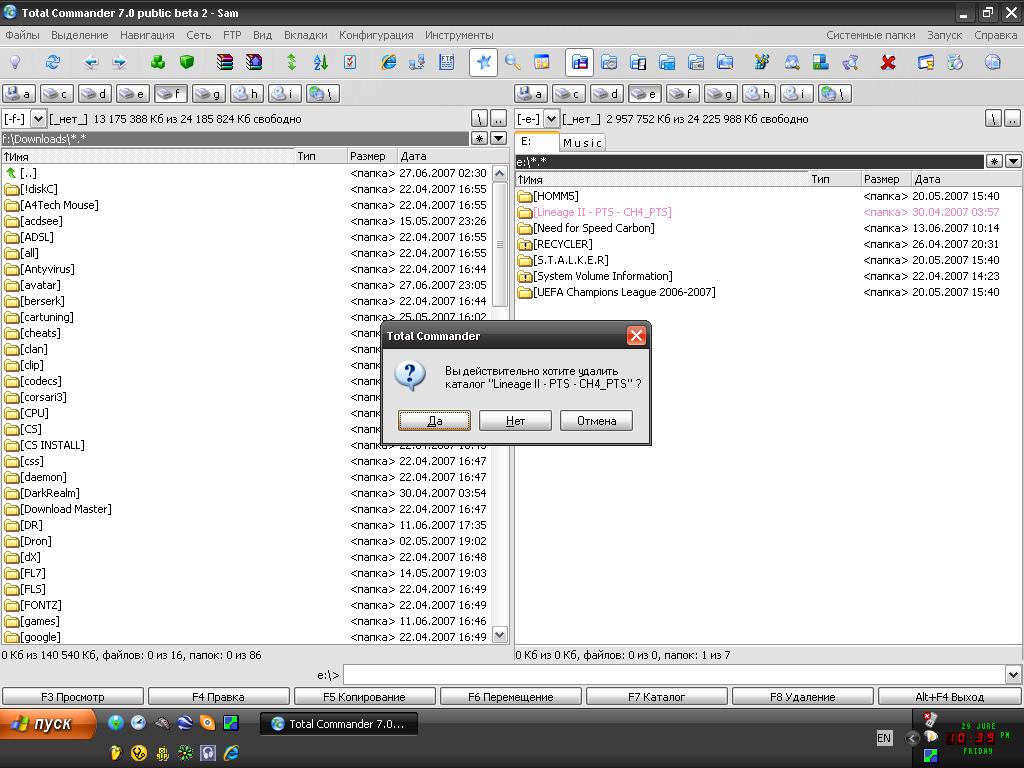This screenshot has width=1024, height=768.
Task: Open right panel favorites asterisk button
Action: 994,161
